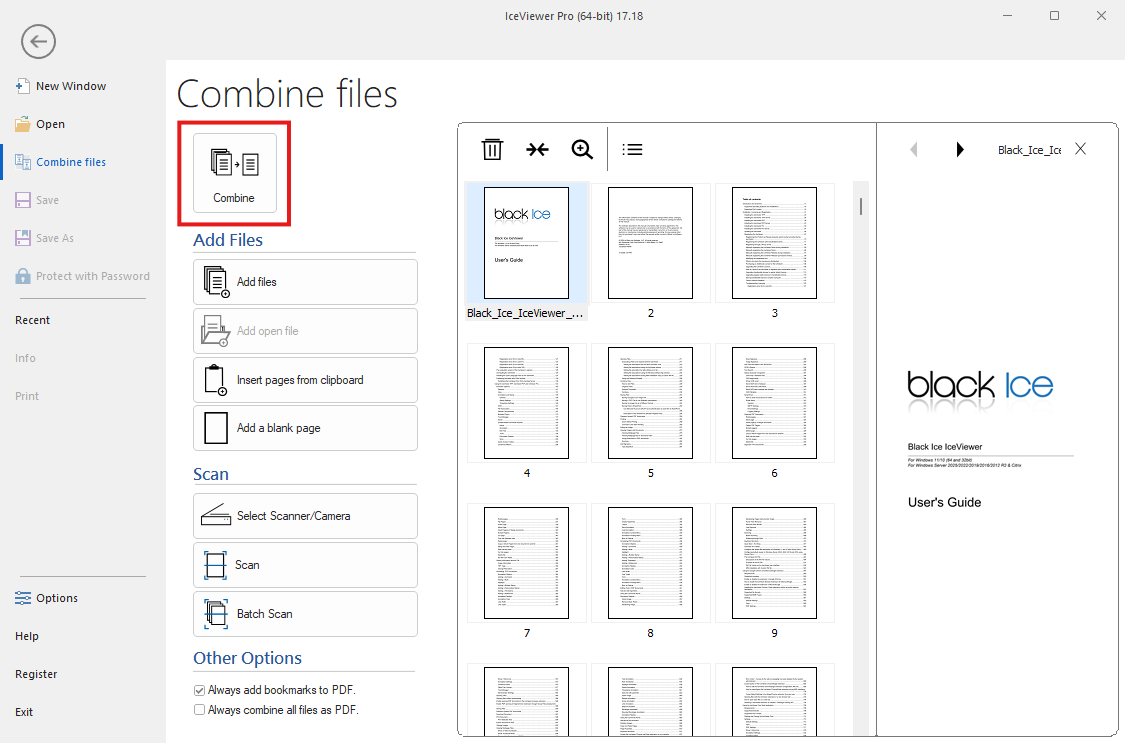Screen dimensions: 1125x743
Task: Click the zoom in magnifier icon
Action: [x=582, y=149]
